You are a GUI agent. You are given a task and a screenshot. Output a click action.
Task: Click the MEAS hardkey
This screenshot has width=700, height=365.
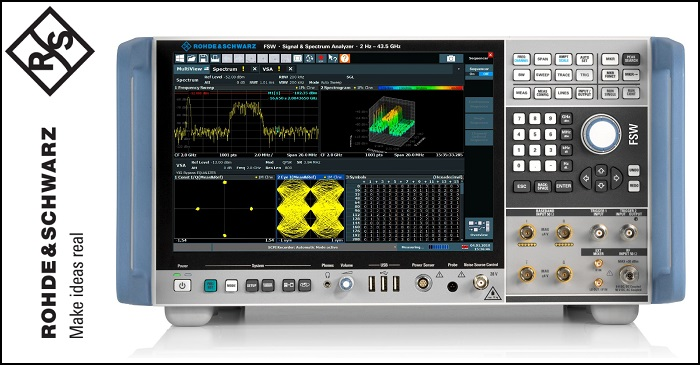tap(521, 93)
